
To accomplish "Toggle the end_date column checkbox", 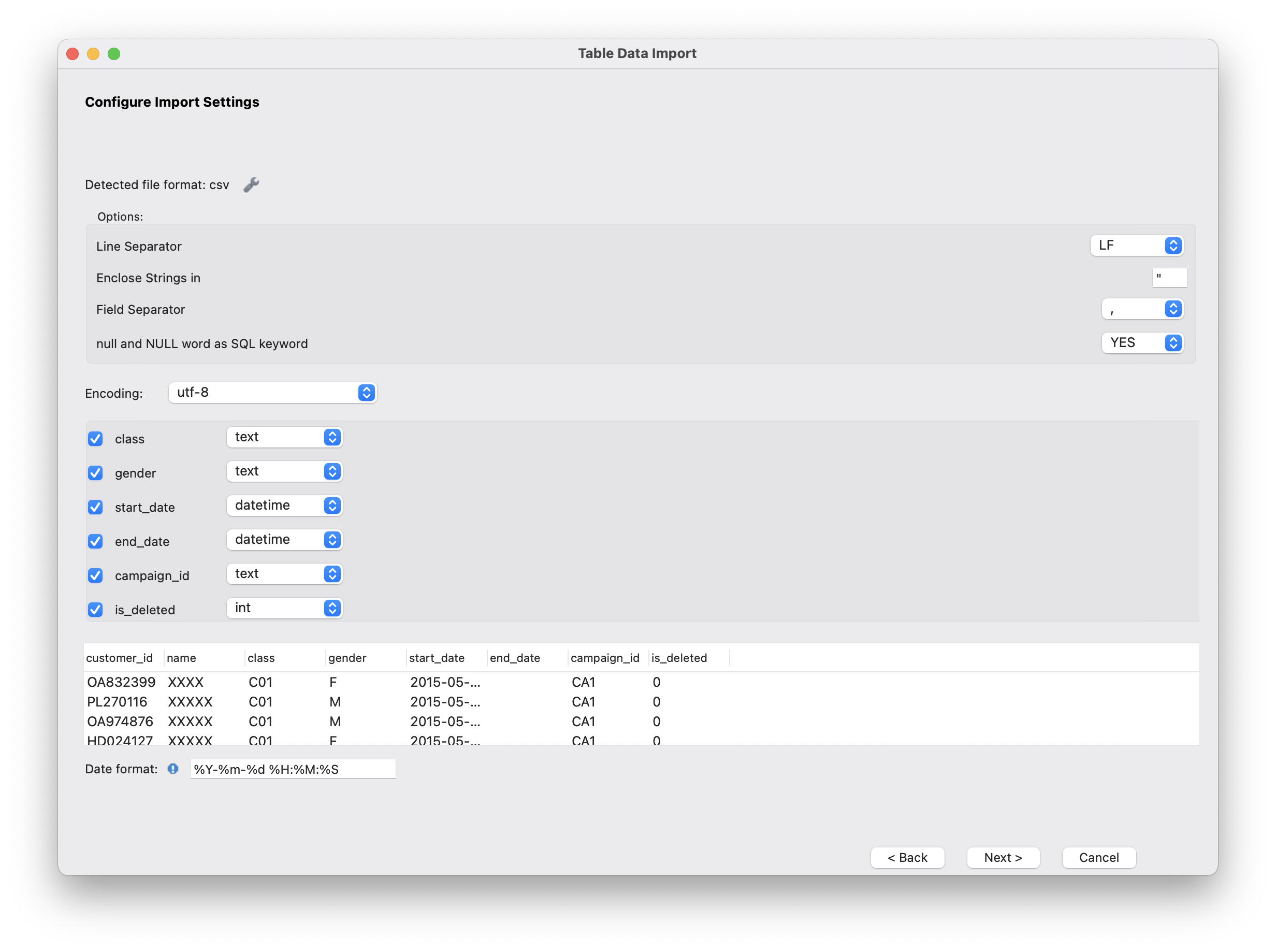I will pyautogui.click(x=96, y=542).
